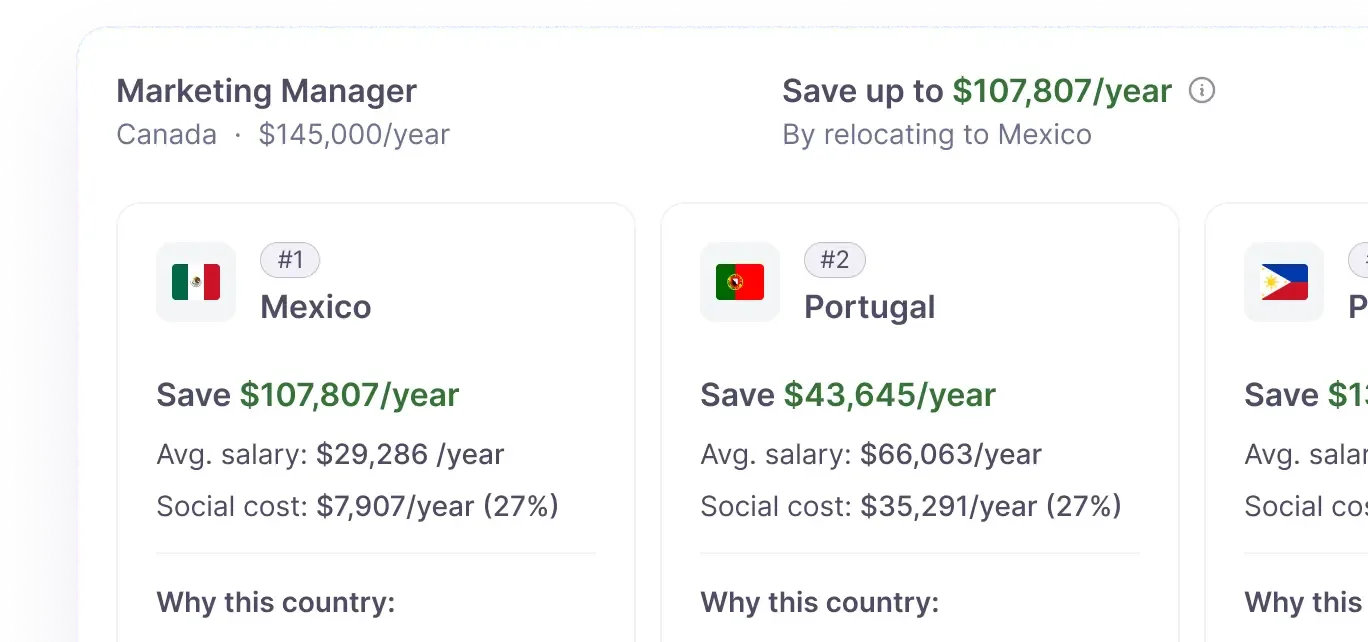Click the Marketing Manager job title
The height and width of the screenshot is (642, 1368).
(267, 91)
